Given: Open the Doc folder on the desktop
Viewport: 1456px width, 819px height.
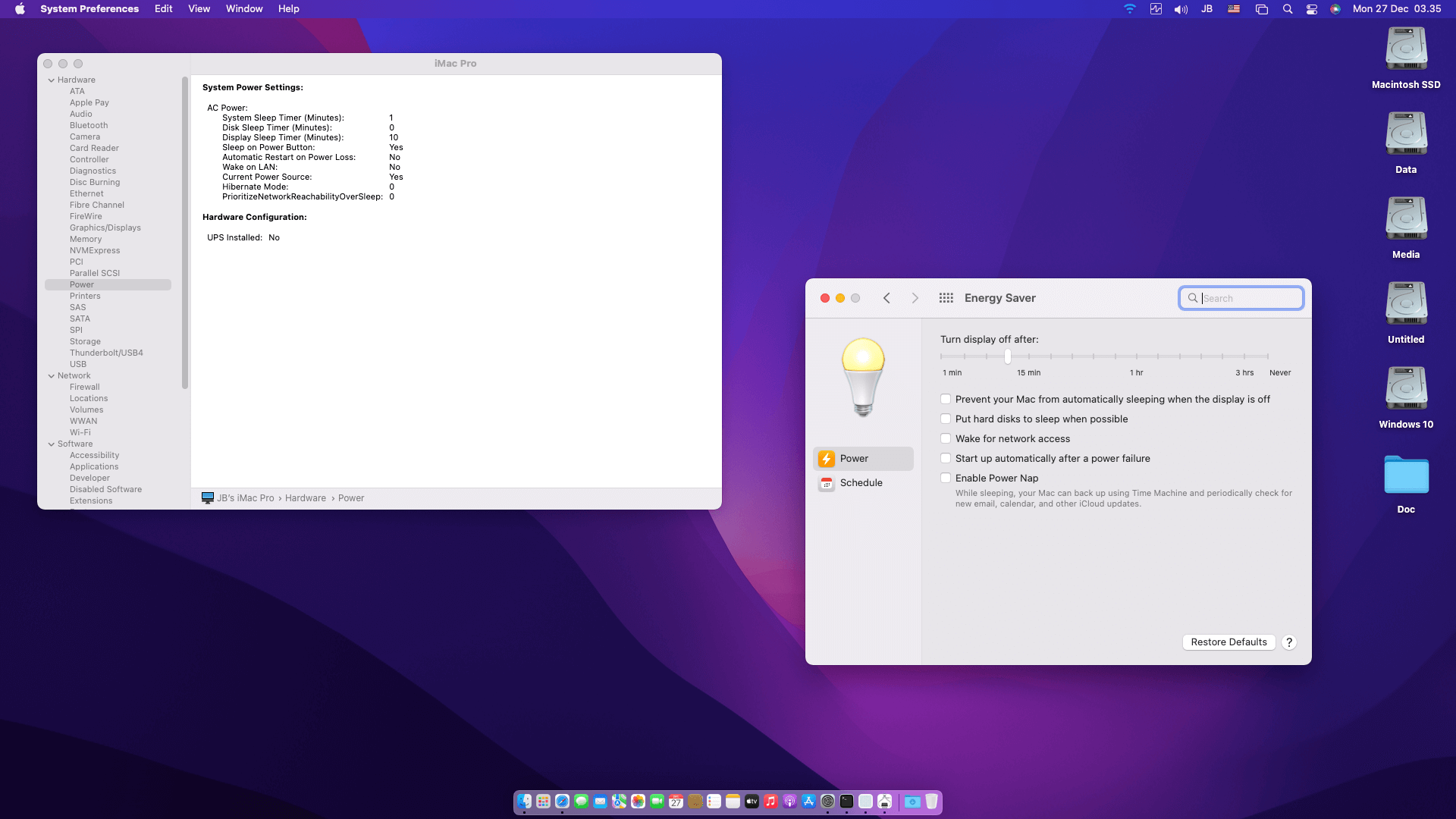Looking at the screenshot, I should 1406,476.
